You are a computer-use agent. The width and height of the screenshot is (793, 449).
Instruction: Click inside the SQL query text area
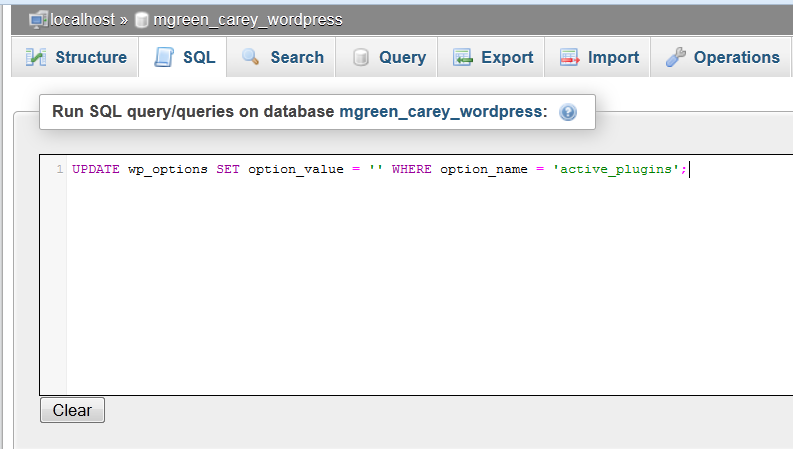pyautogui.click(x=400, y=280)
